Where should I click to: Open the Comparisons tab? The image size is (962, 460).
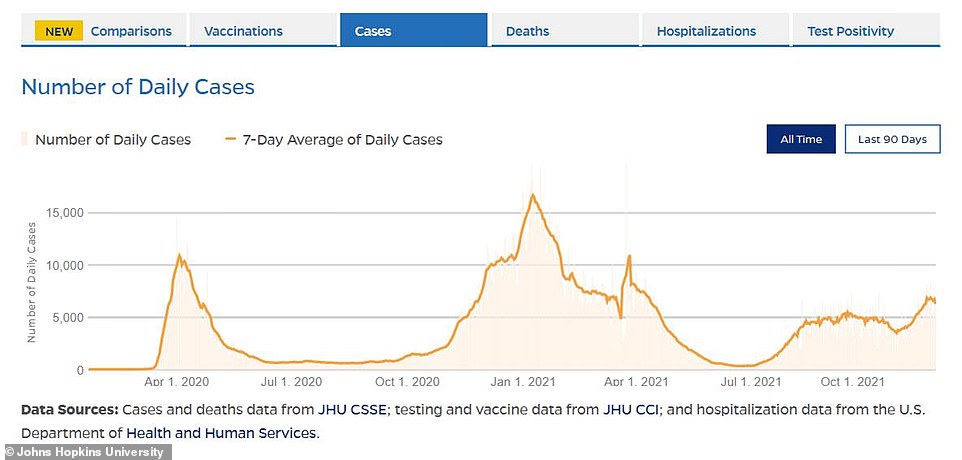pos(130,31)
